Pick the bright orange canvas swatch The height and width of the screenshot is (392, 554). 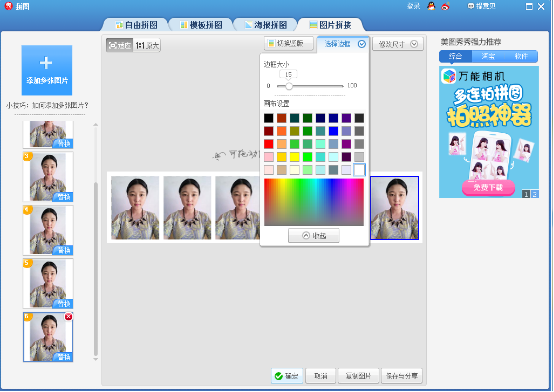282,131
